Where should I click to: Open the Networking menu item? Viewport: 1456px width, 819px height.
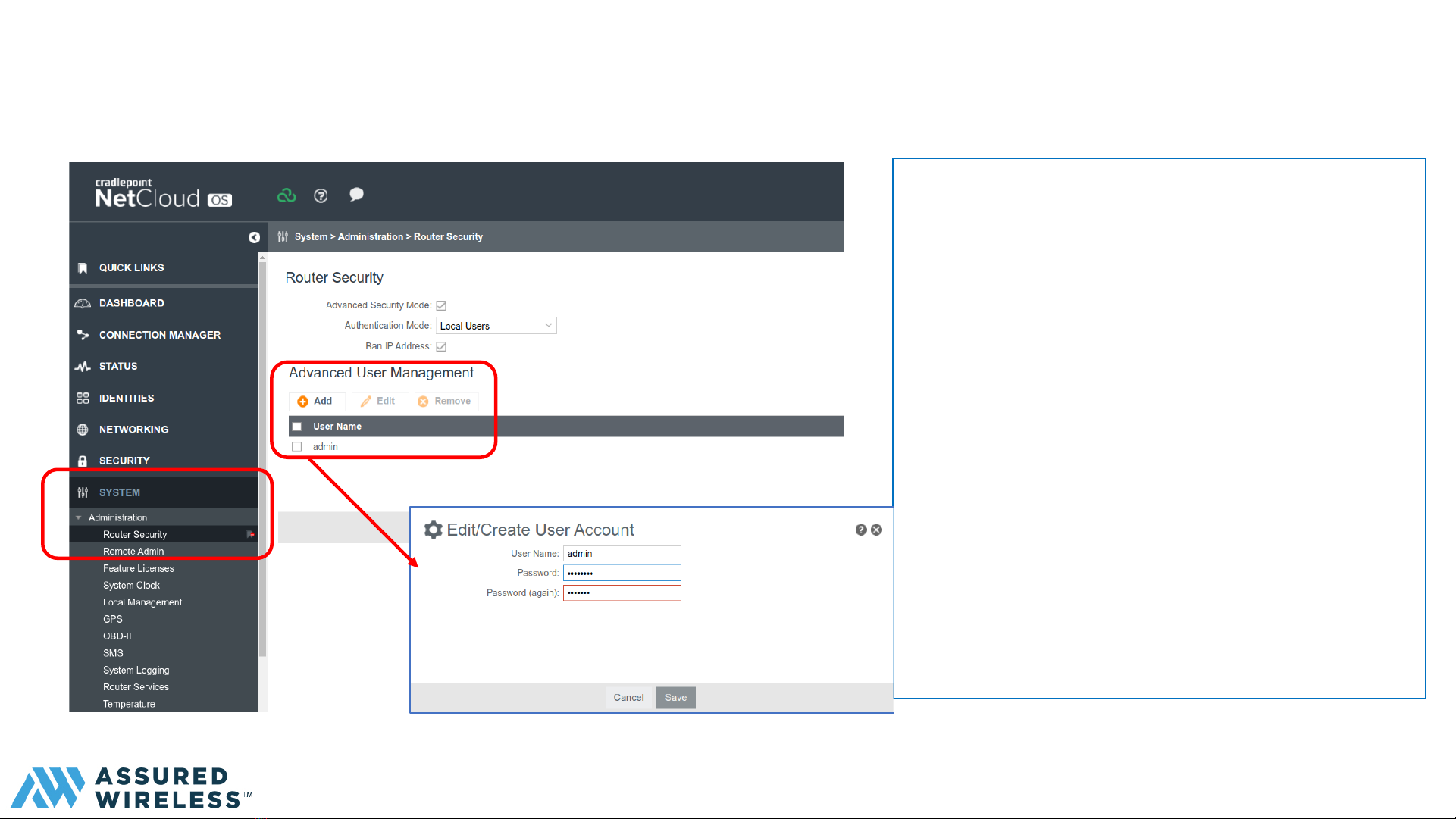click(x=134, y=430)
